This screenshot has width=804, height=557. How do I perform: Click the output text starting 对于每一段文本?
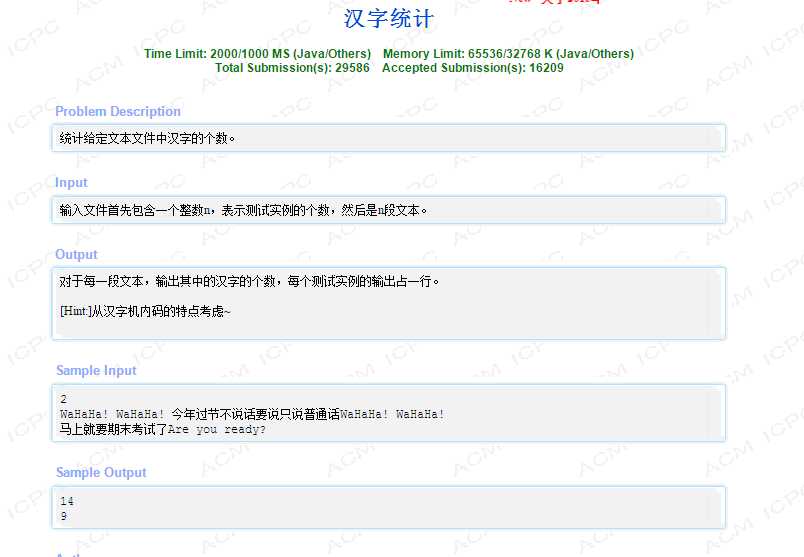(249, 281)
